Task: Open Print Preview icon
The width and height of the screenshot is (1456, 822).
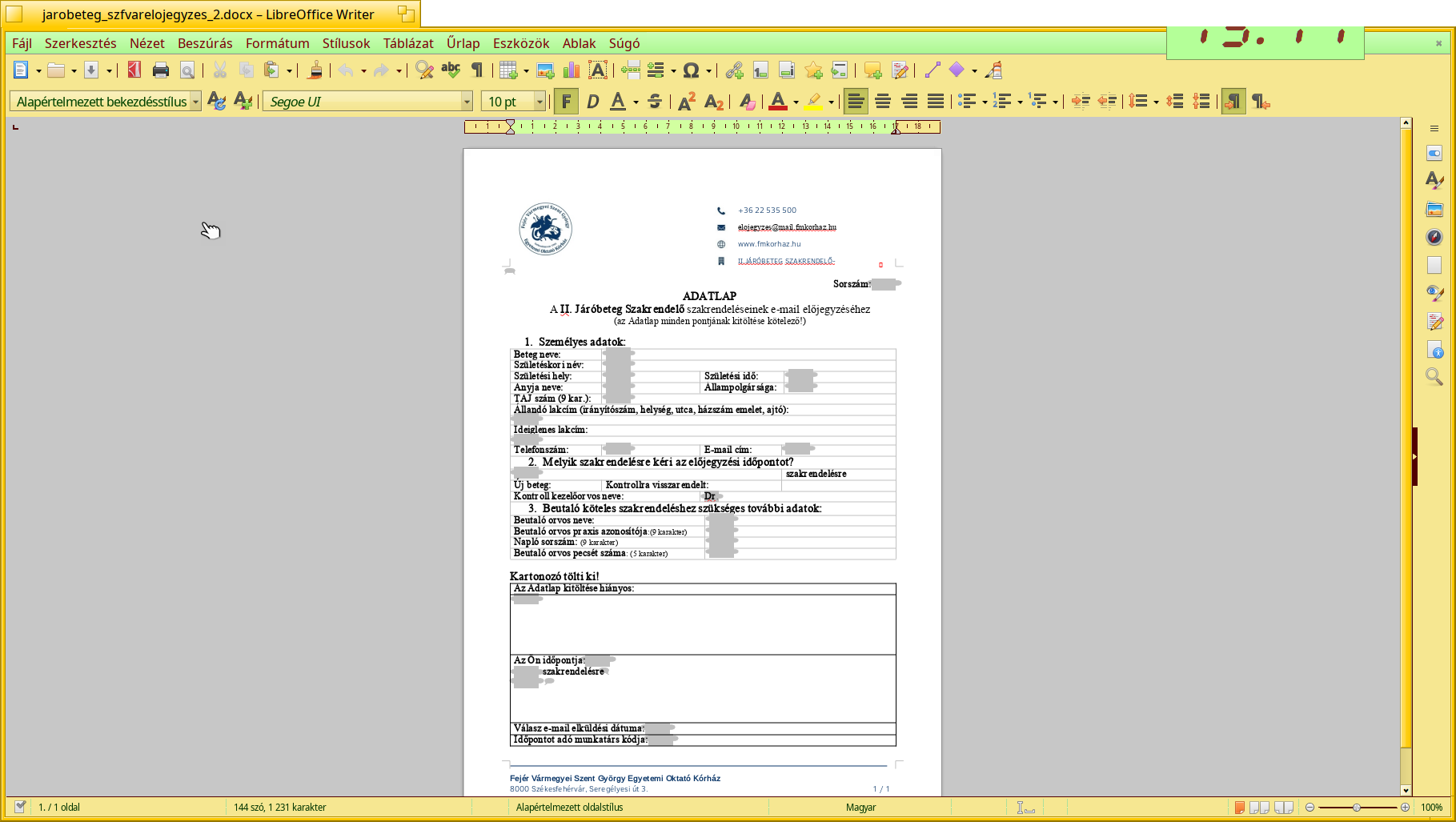Action: click(x=187, y=70)
